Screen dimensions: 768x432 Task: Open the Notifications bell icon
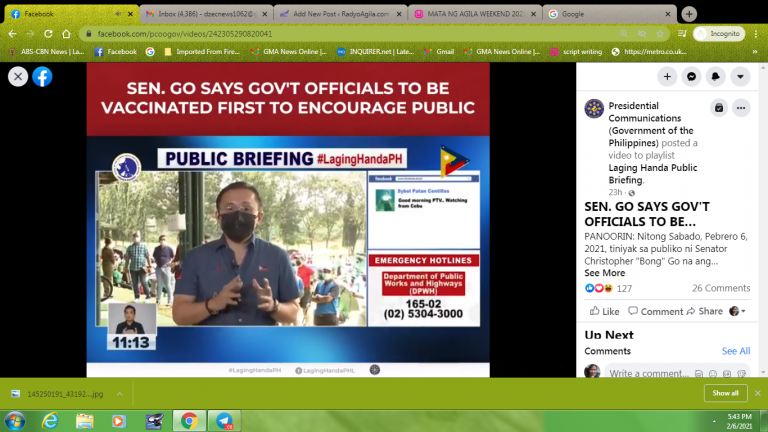coord(716,77)
